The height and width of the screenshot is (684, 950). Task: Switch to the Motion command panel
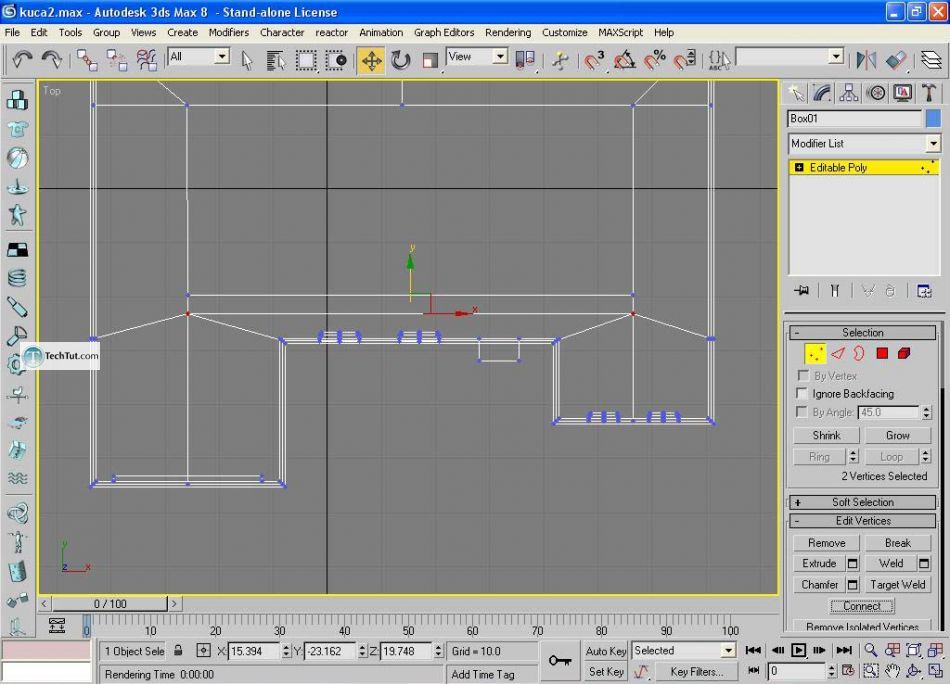coord(875,93)
